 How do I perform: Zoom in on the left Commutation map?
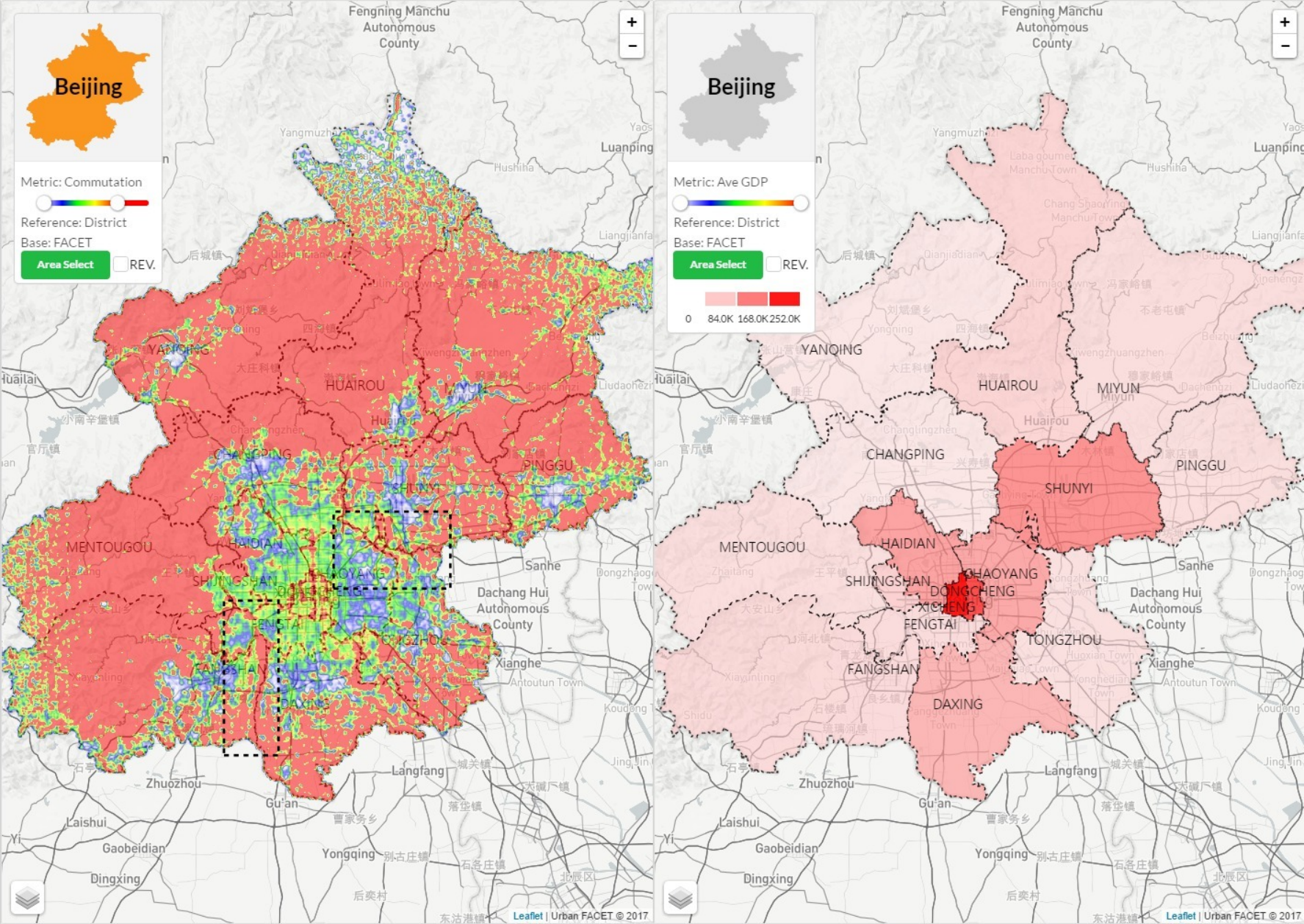632,22
